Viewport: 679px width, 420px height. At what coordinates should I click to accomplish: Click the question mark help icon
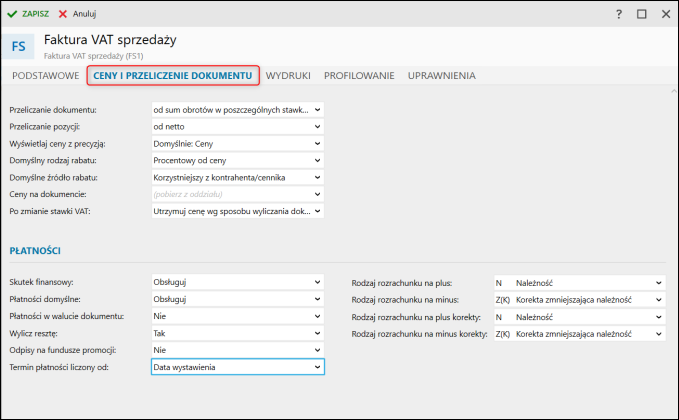(619, 14)
